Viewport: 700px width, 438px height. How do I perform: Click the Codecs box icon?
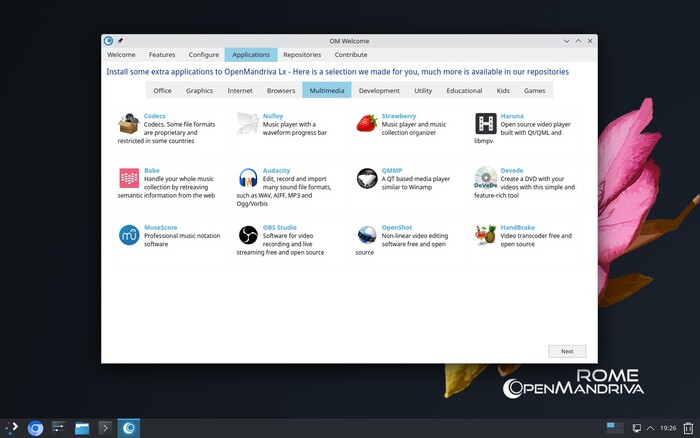pyautogui.click(x=129, y=124)
